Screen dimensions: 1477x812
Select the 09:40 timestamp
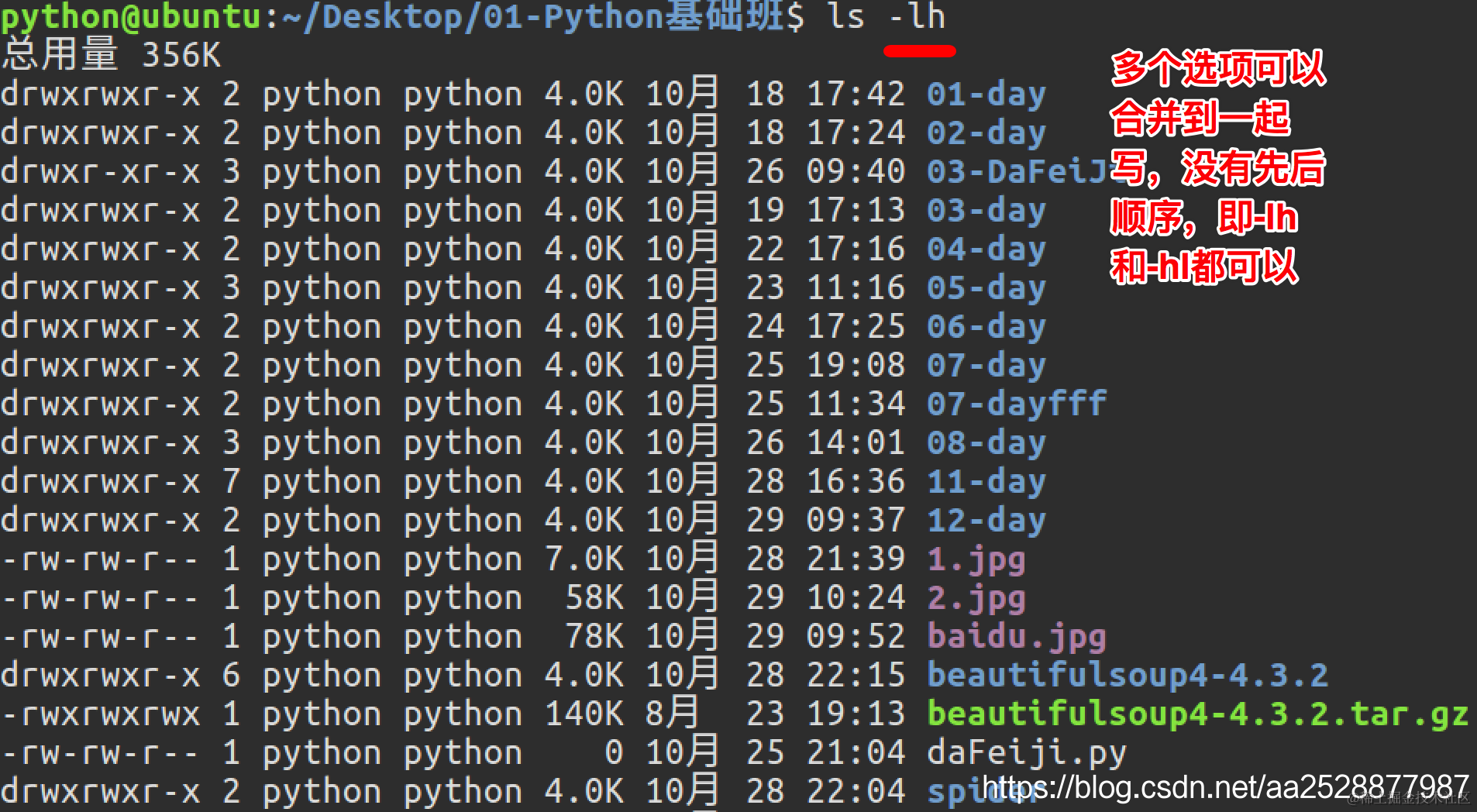click(856, 171)
